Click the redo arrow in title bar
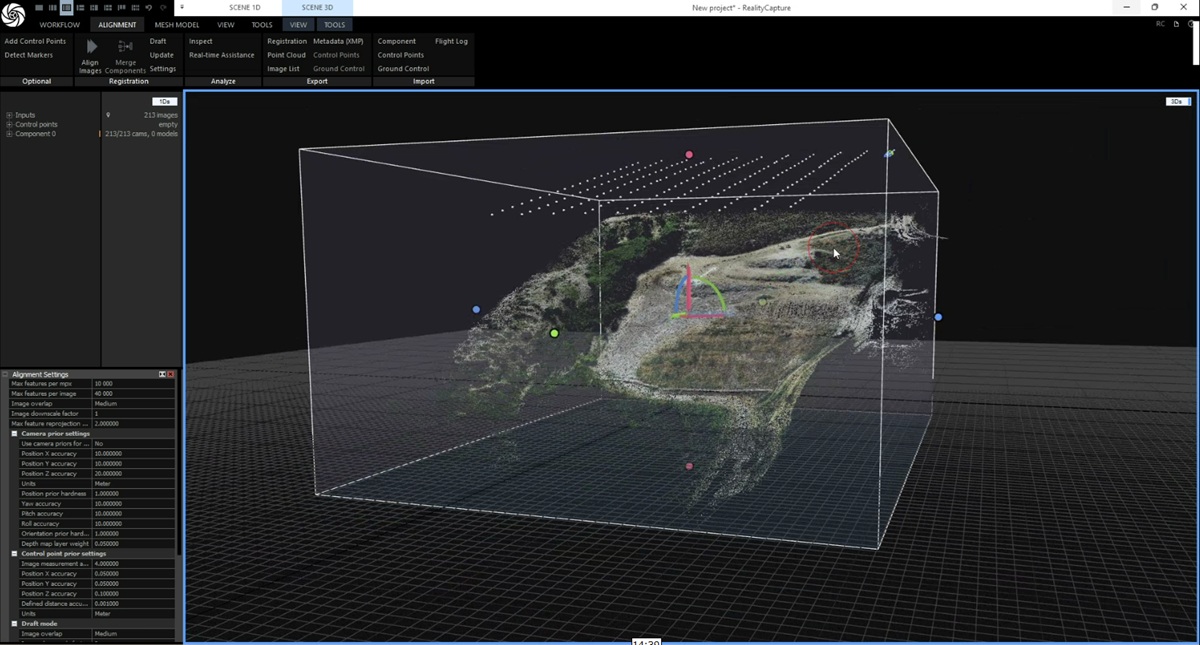 [162, 8]
